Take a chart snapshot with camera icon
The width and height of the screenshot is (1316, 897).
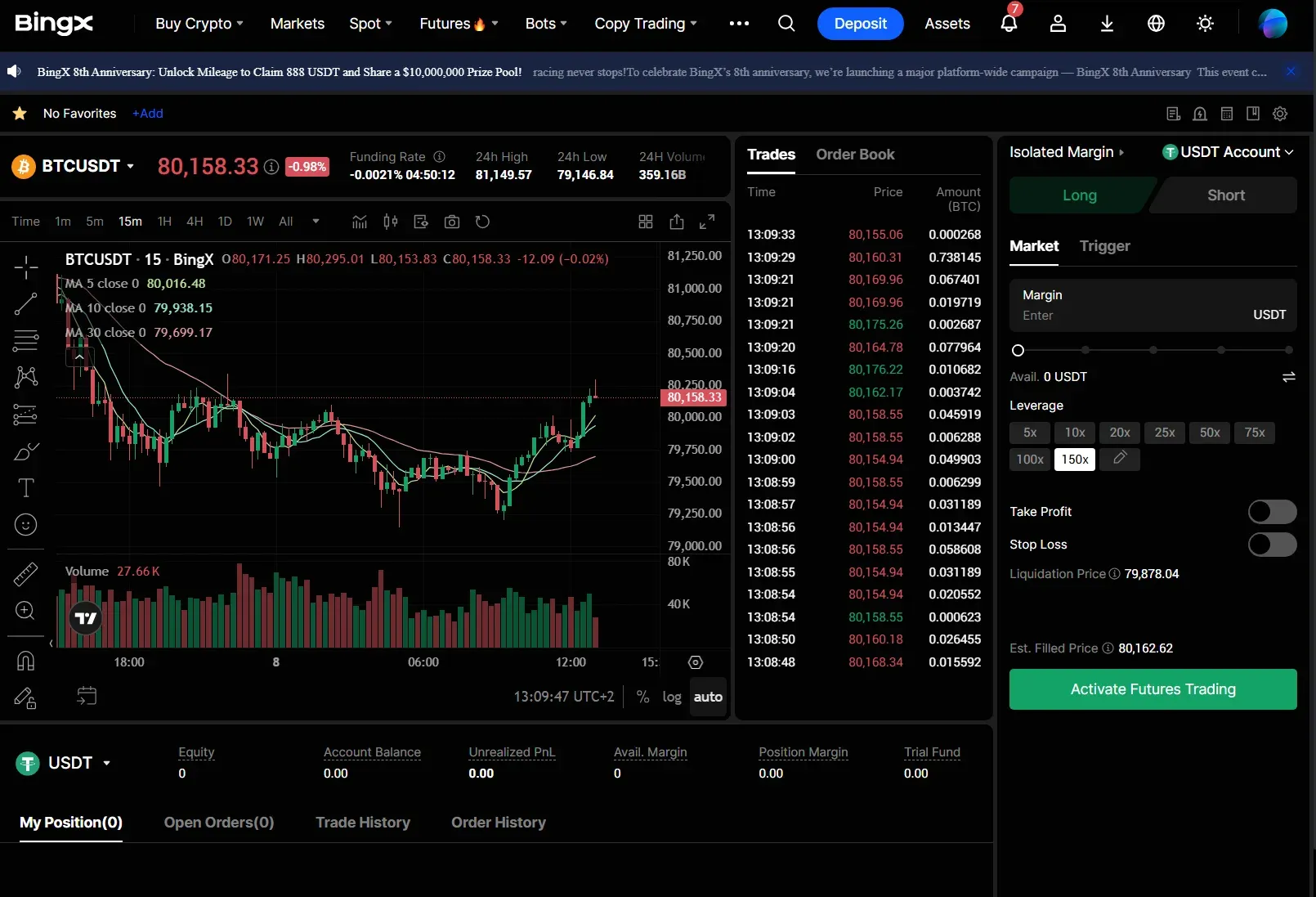pyautogui.click(x=452, y=222)
